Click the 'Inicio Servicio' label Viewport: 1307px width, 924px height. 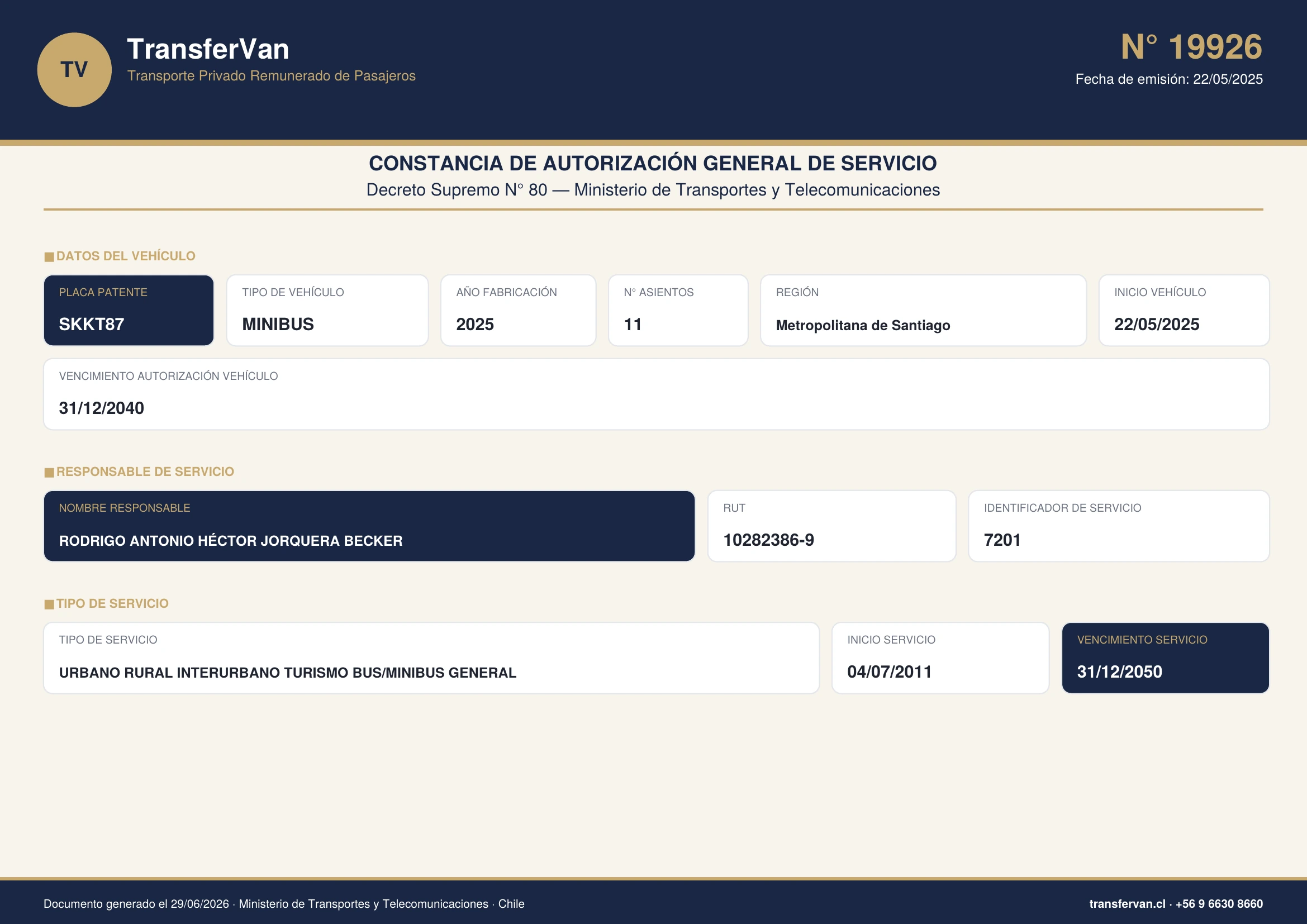point(891,640)
